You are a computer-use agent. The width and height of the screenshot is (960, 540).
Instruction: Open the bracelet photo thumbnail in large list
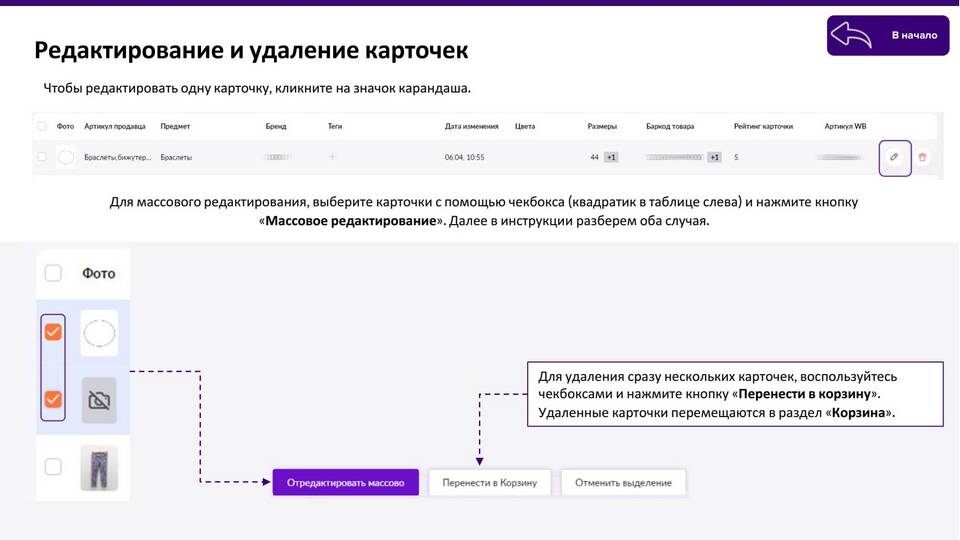[99, 334]
